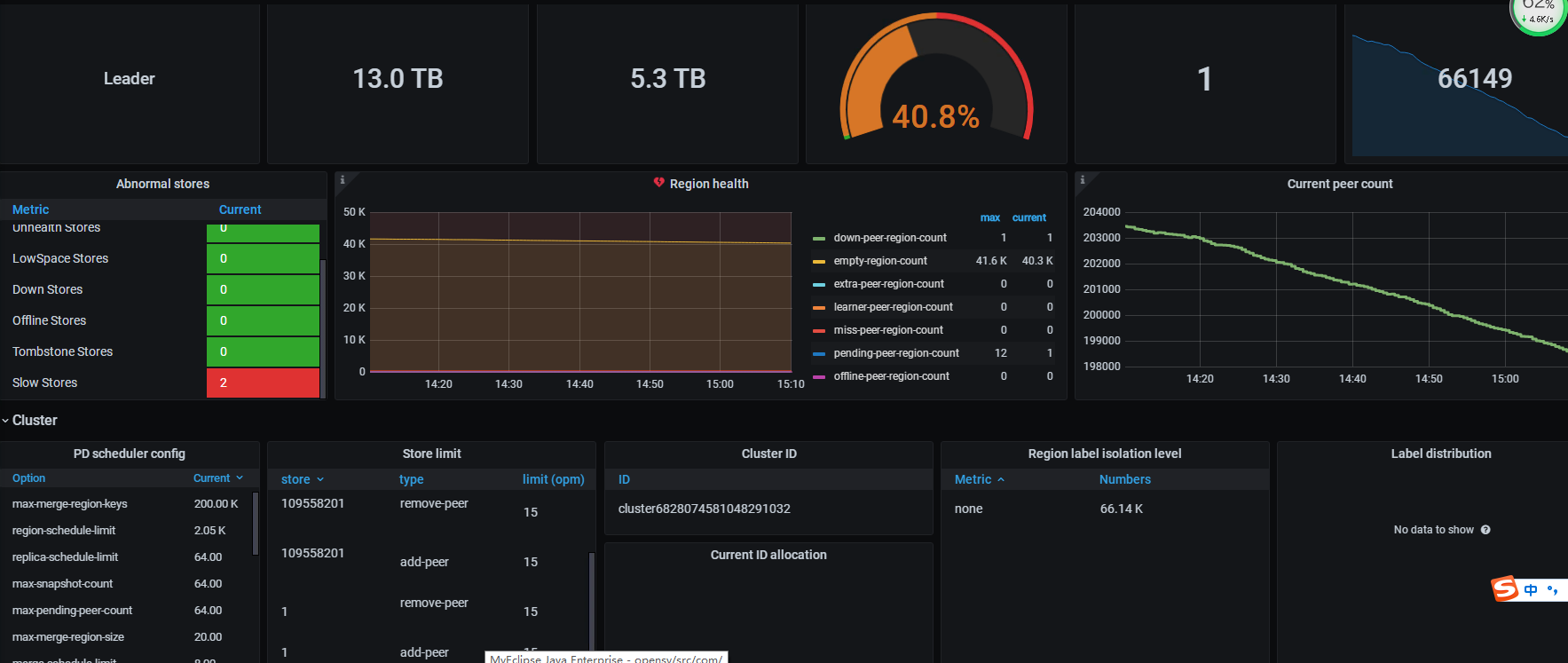Image resolution: width=1568 pixels, height=663 pixels.
Task: Open the Region health panel title menu
Action: 708,184
